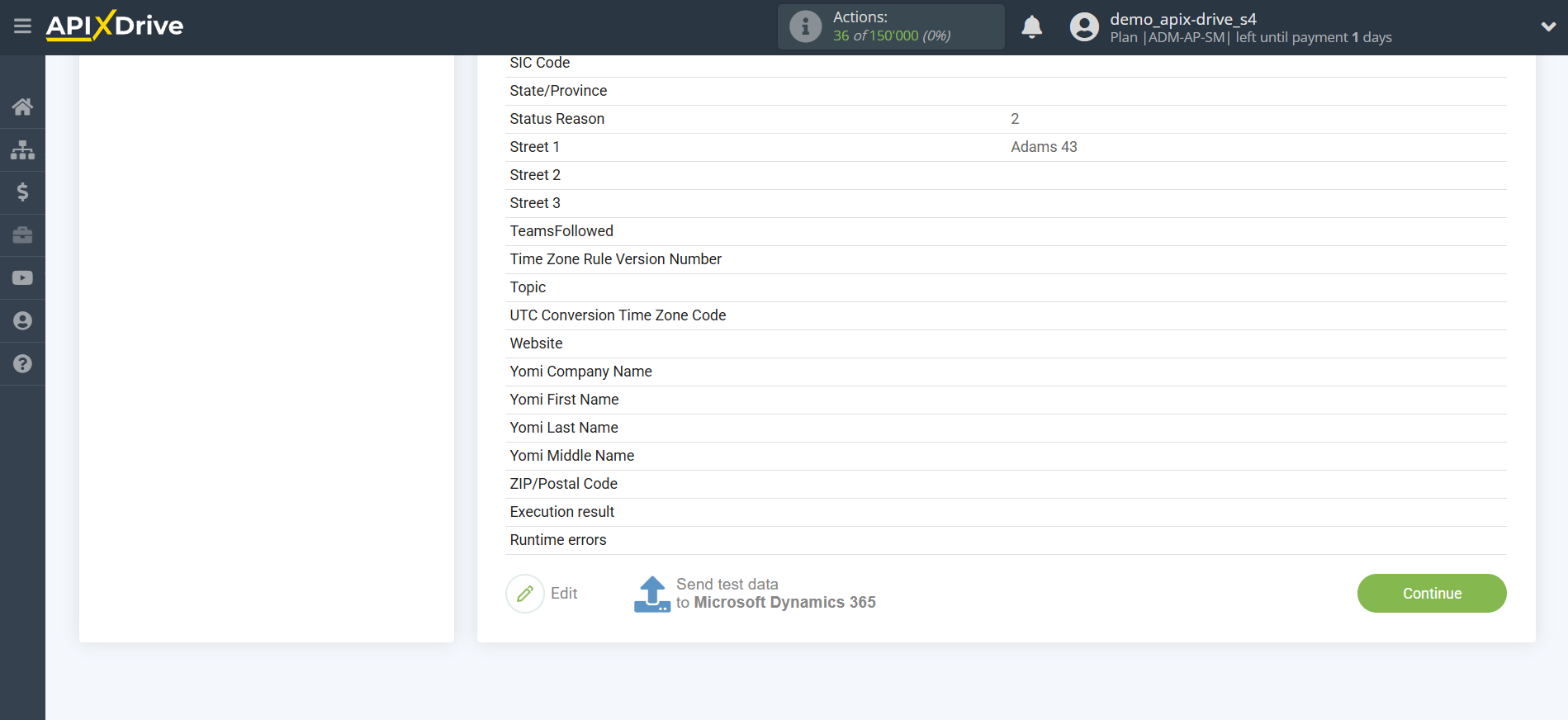1568x720 pixels.
Task: Select the TeamsFollowed row label
Action: [561, 231]
